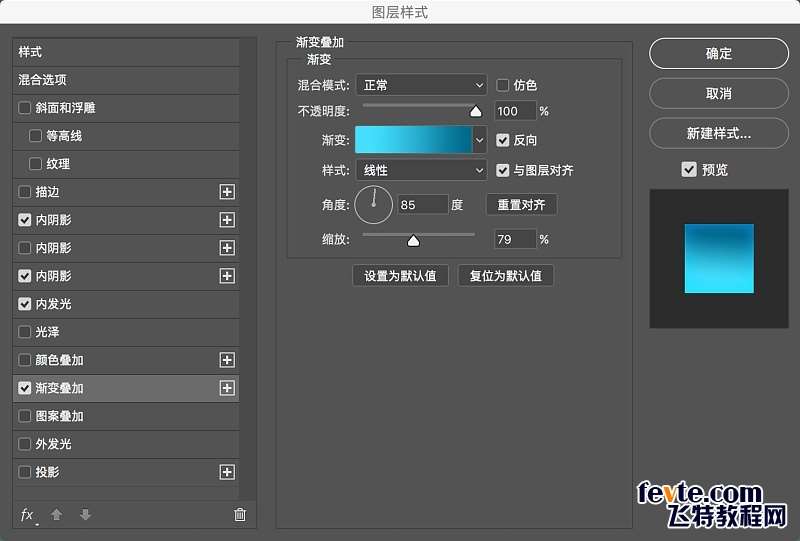Image resolution: width=800 pixels, height=541 pixels.
Task: Enable the 斜面和浮雕 checkbox
Action: click(24, 108)
